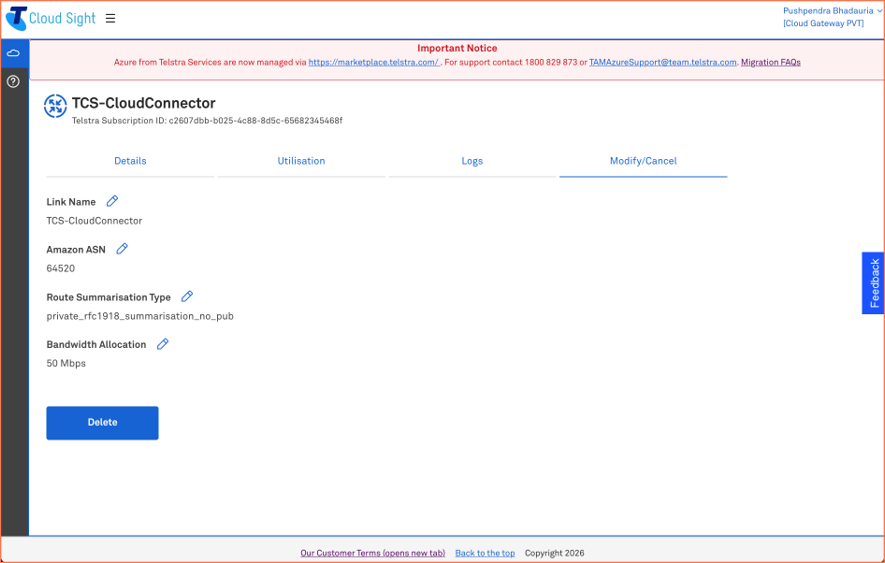Viewport: 885px width, 563px height.
Task: Open the Feedback side button
Action: [874, 283]
